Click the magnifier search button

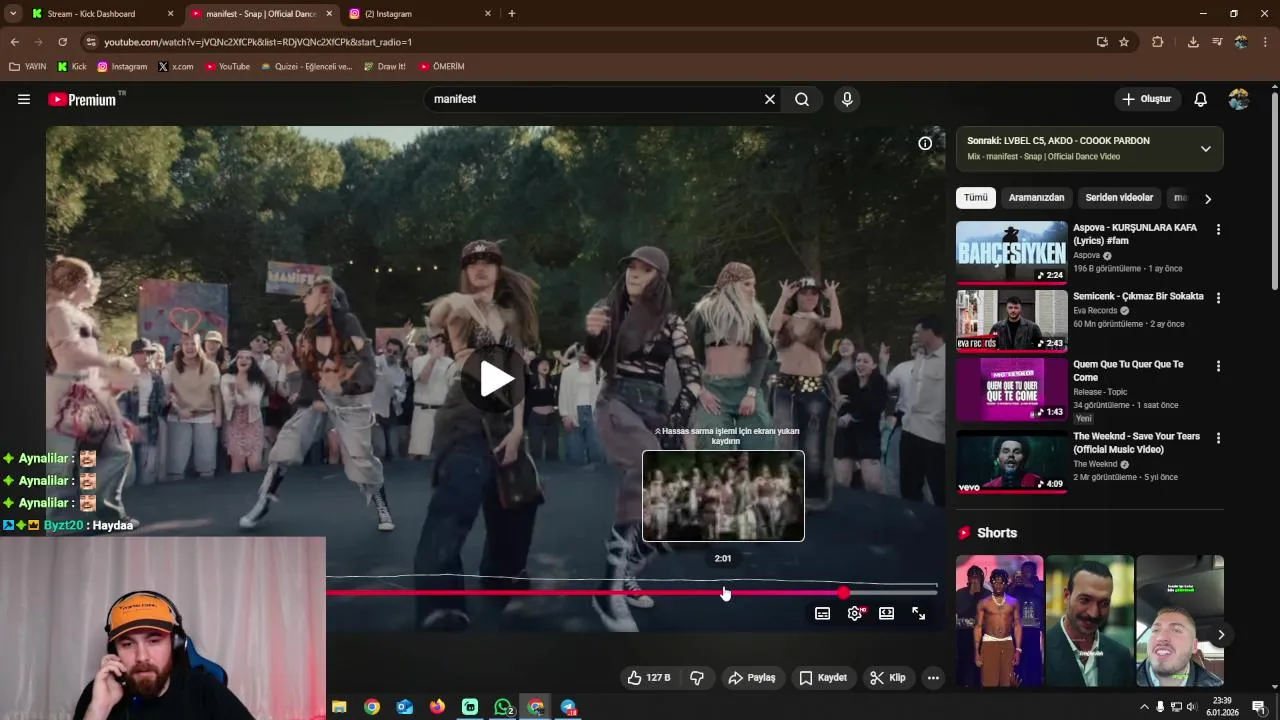[x=802, y=99]
